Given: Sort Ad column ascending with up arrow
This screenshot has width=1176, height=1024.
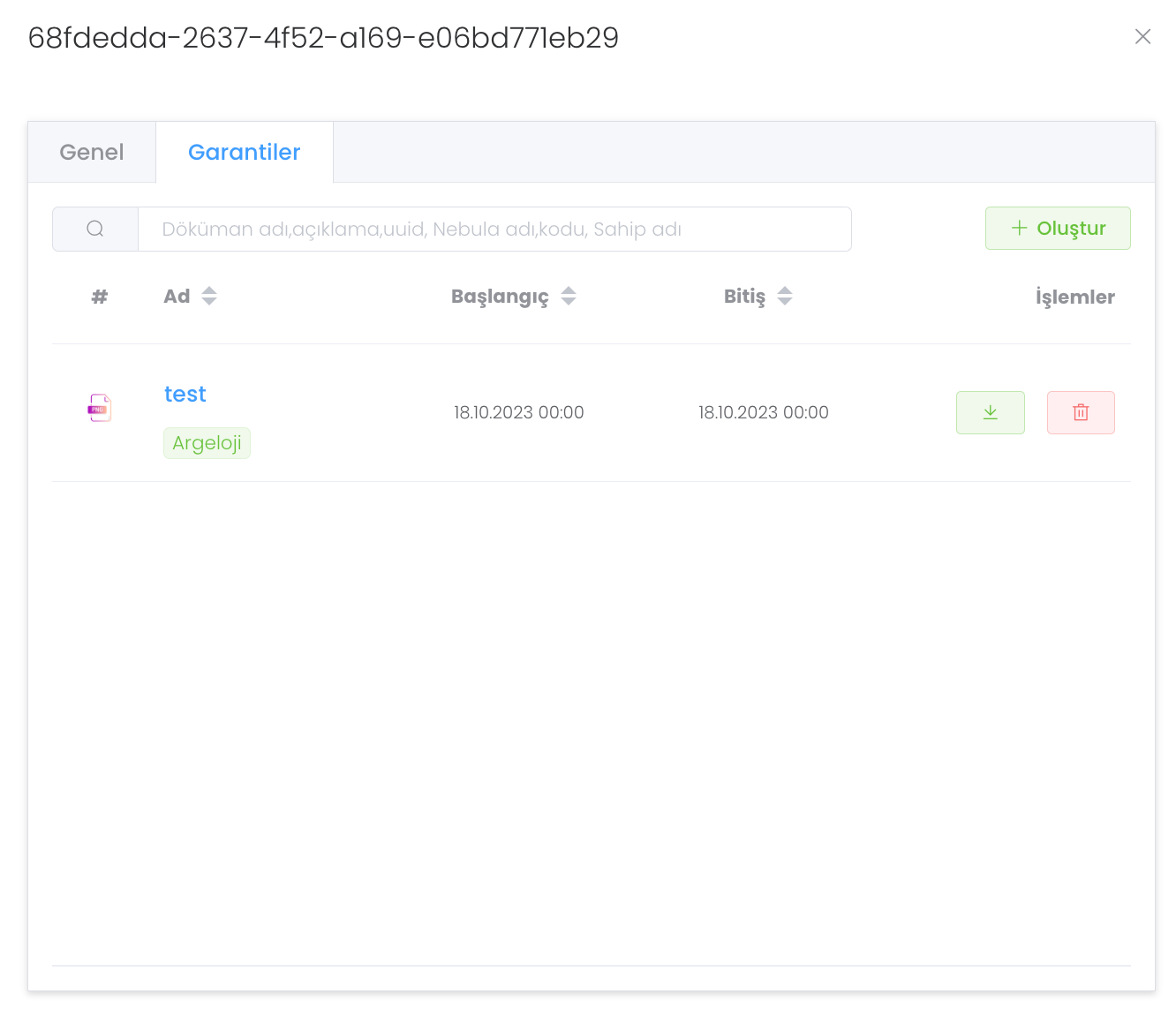Looking at the screenshot, I should click(x=209, y=290).
